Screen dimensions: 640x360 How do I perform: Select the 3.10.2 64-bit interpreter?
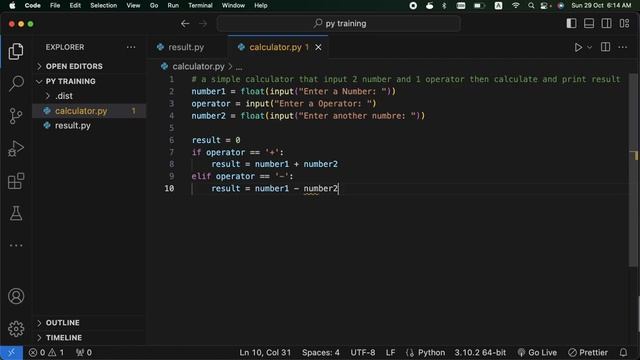pyautogui.click(x=480, y=352)
